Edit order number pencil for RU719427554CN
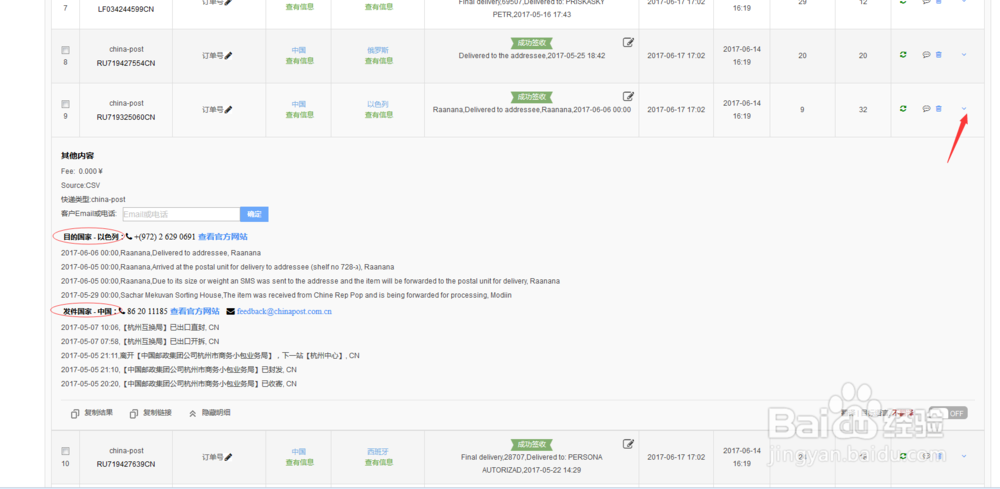 (228, 55)
